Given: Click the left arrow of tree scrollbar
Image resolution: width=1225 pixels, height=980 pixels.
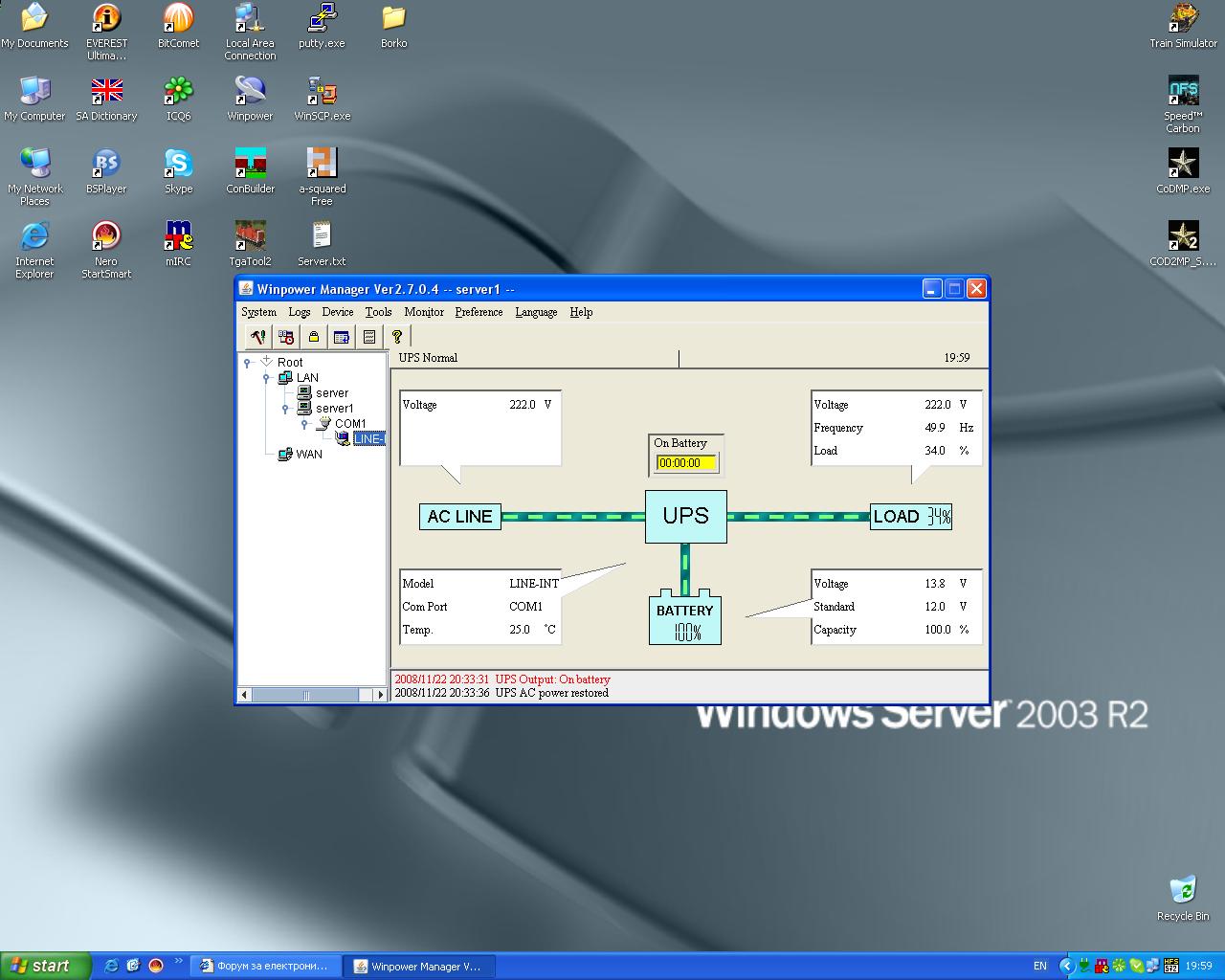Looking at the screenshot, I should coord(245,695).
